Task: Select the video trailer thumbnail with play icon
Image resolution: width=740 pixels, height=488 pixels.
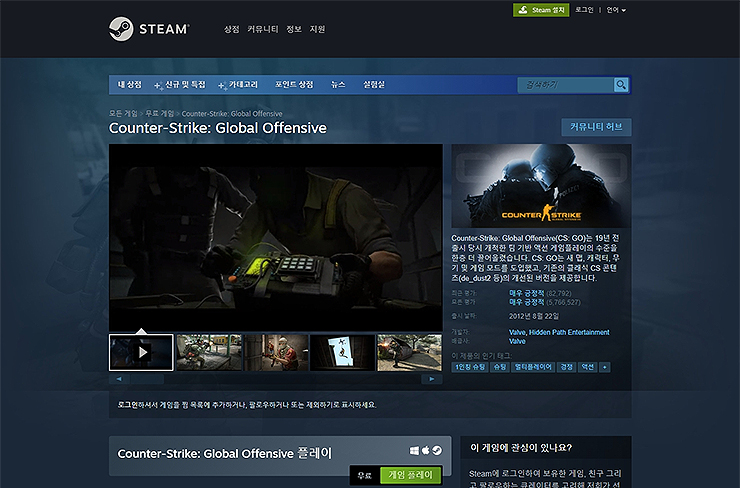Action: [141, 353]
